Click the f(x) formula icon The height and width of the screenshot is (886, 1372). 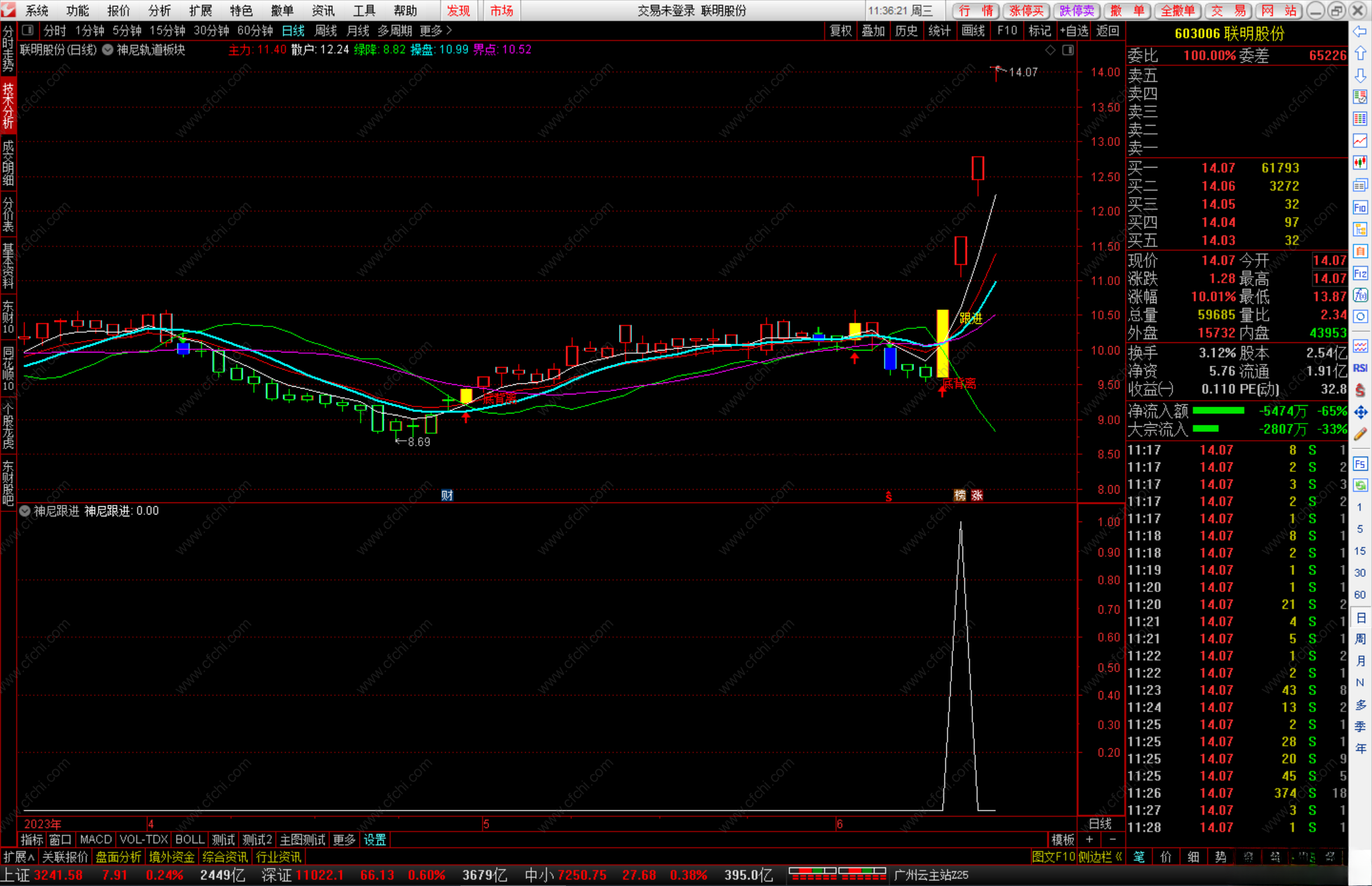tap(1360, 295)
